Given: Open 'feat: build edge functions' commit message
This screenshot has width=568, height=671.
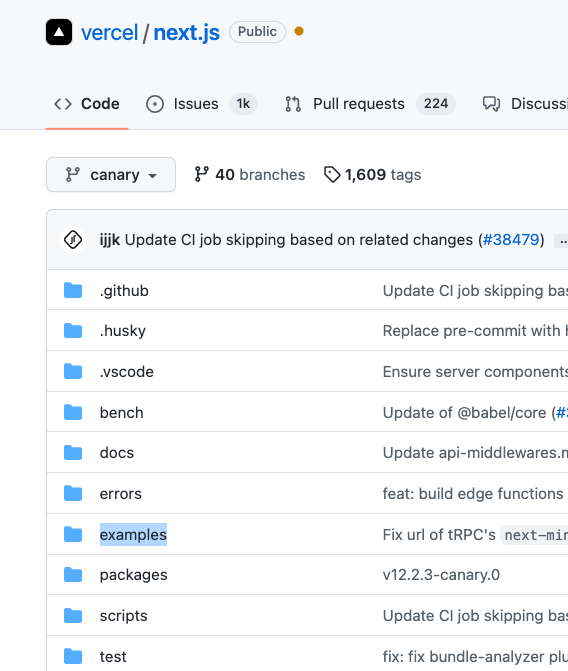Looking at the screenshot, I should click(473, 494).
